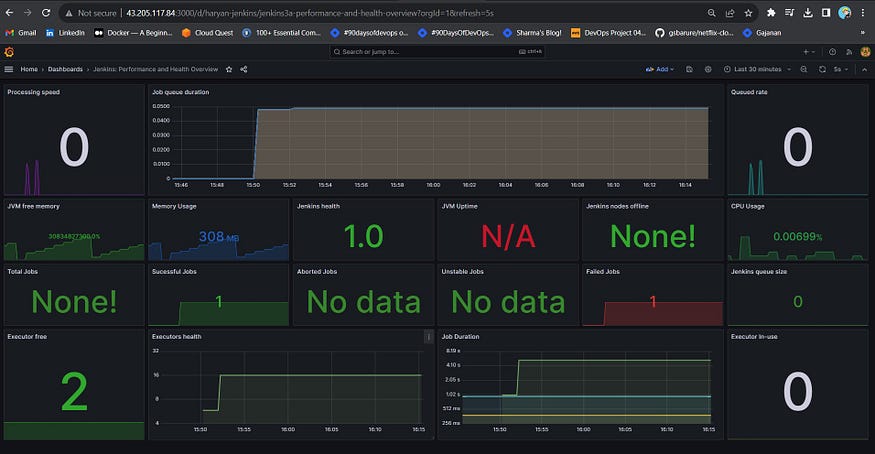The width and height of the screenshot is (875, 454).
Task: Click the JVM Uptime panel title
Action: [459, 206]
